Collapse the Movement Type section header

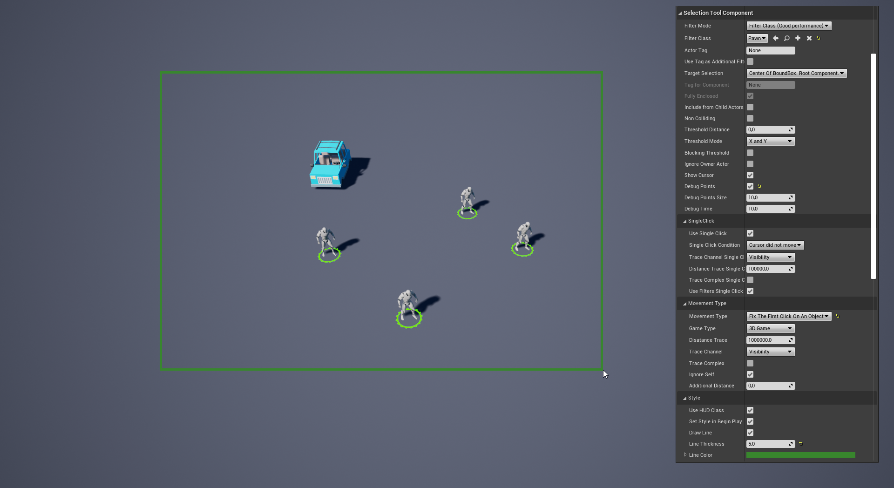pos(708,303)
